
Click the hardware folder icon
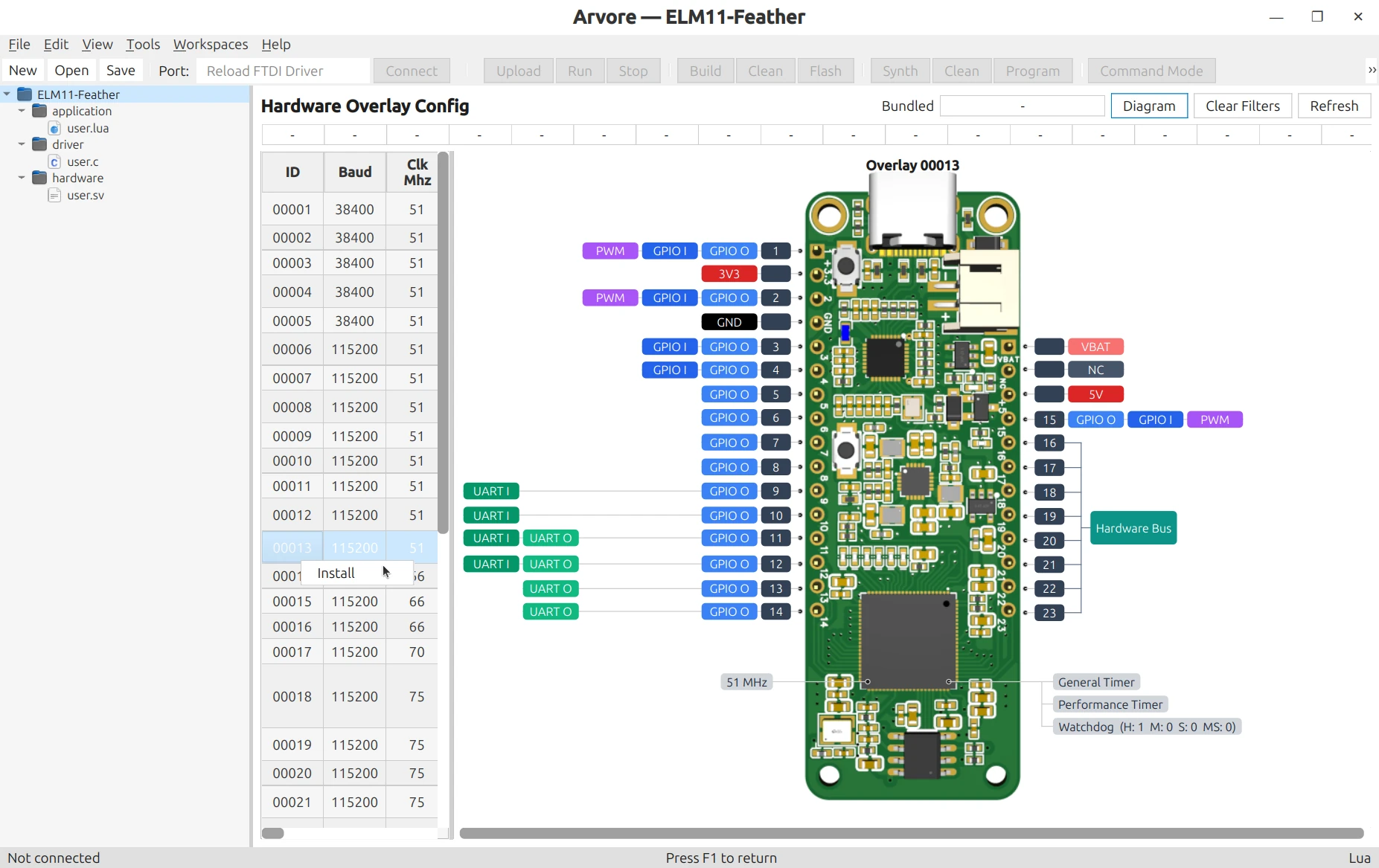click(39, 178)
